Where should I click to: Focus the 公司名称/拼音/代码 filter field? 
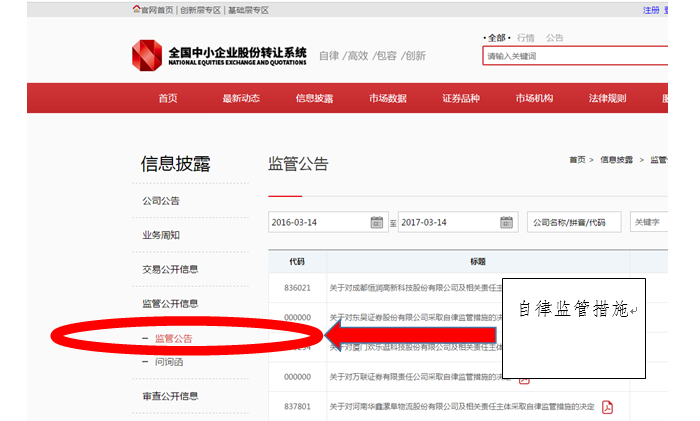point(574,222)
